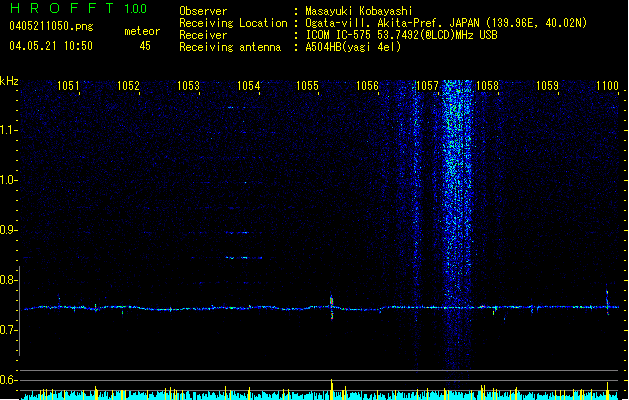This screenshot has width=629, height=400.
Task: Click time axis marker 1056
Action: [x=367, y=86]
